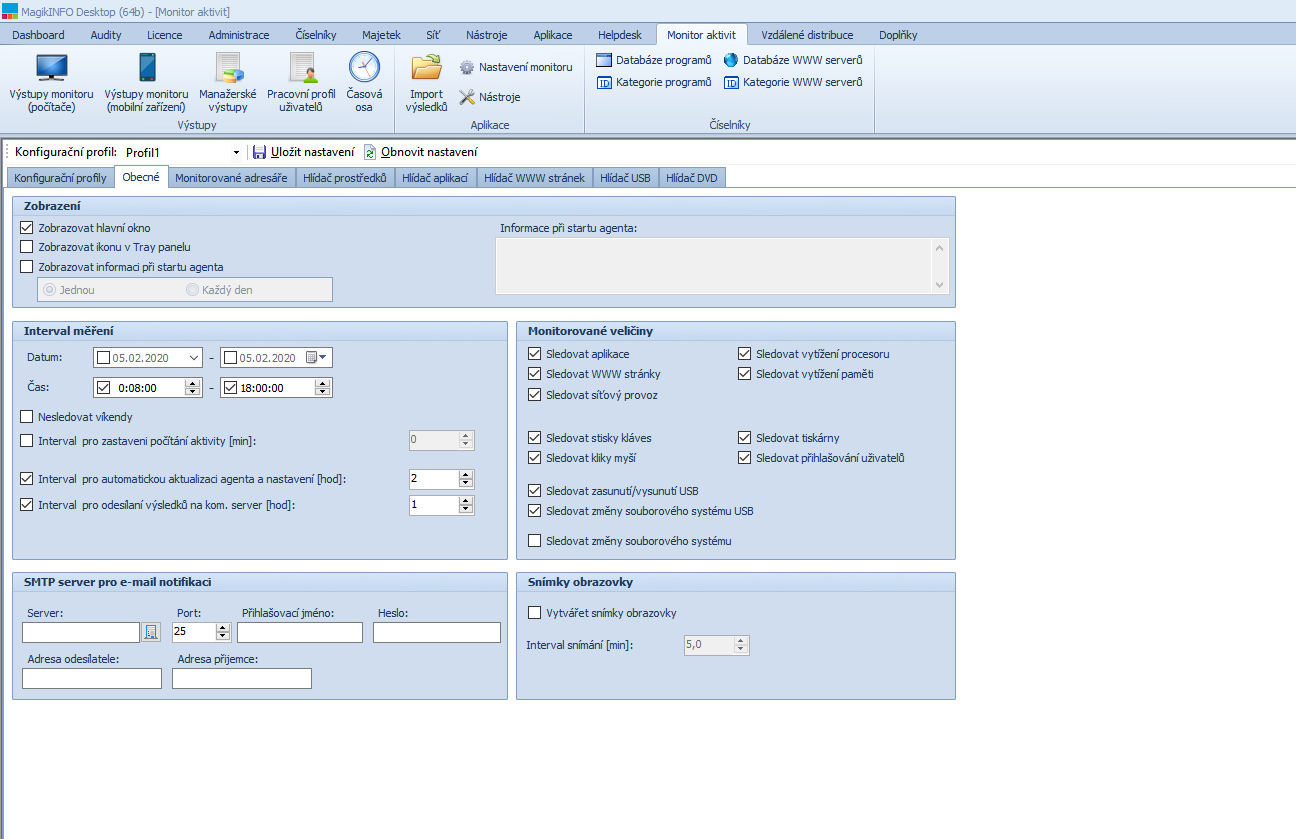Enable Vytvářet snímky obrazovky checkbox
This screenshot has width=1296, height=839.
[534, 613]
